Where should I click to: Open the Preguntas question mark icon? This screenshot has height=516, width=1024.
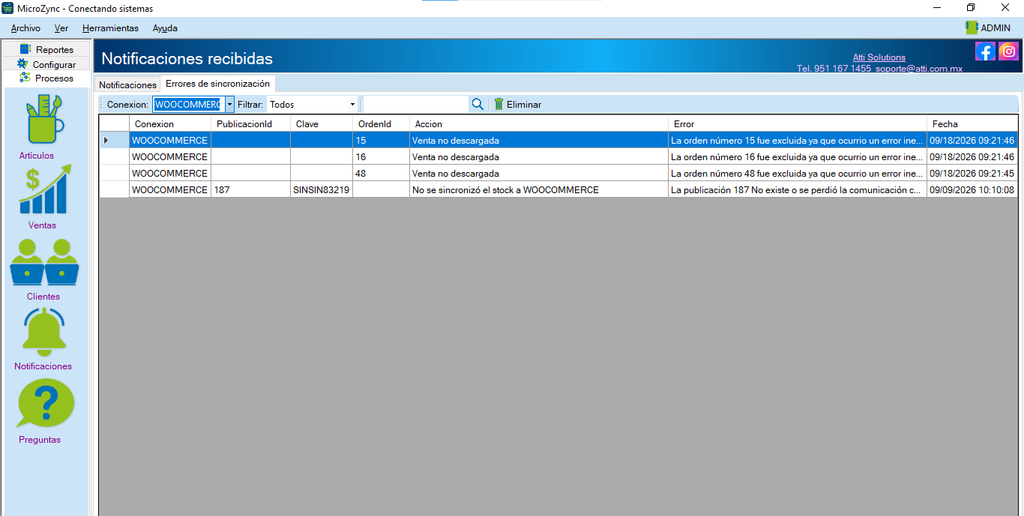[x=45, y=404]
